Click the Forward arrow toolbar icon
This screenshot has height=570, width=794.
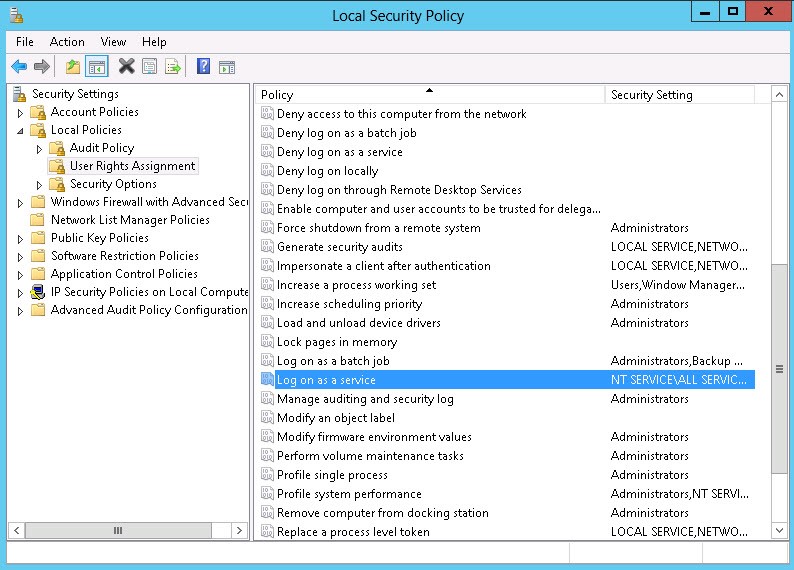(42, 67)
